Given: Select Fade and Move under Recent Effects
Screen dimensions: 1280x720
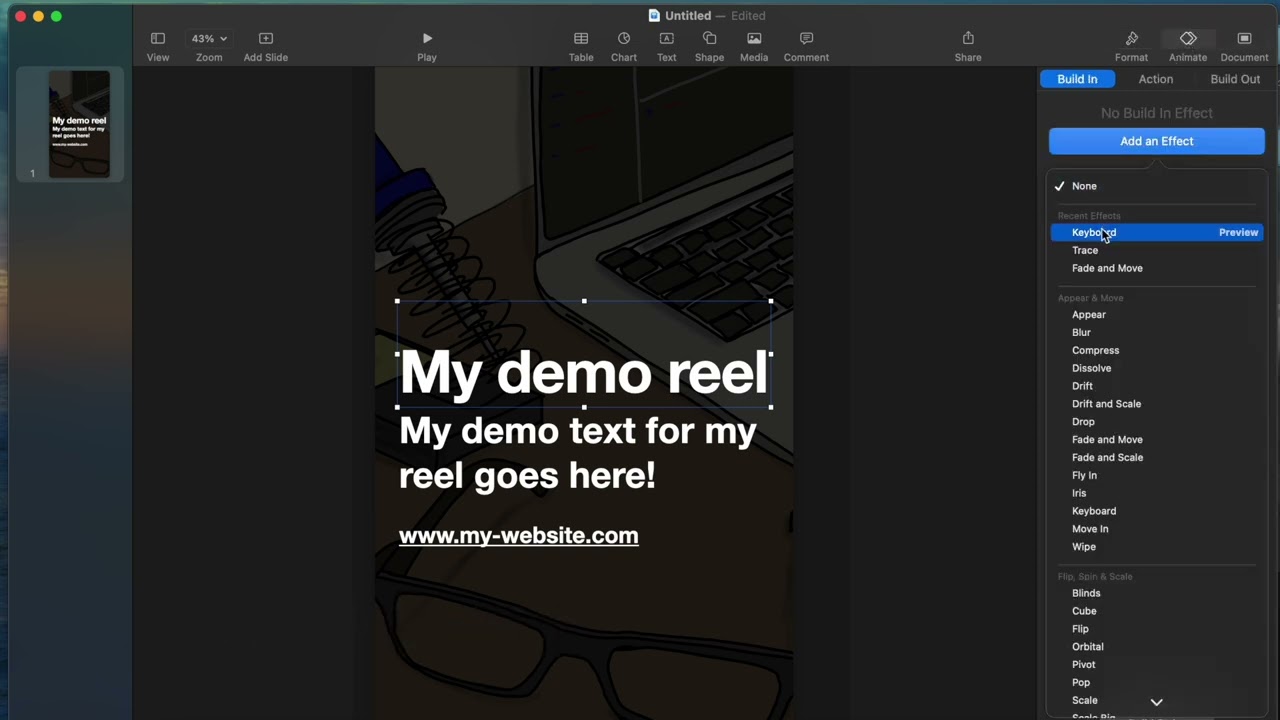Looking at the screenshot, I should [1107, 268].
